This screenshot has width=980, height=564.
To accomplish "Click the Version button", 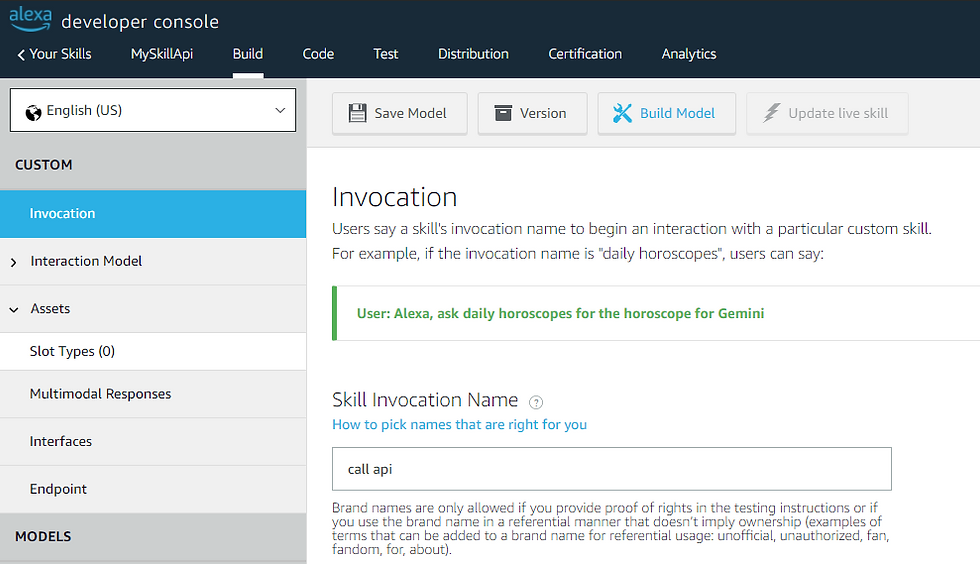I will pos(532,113).
